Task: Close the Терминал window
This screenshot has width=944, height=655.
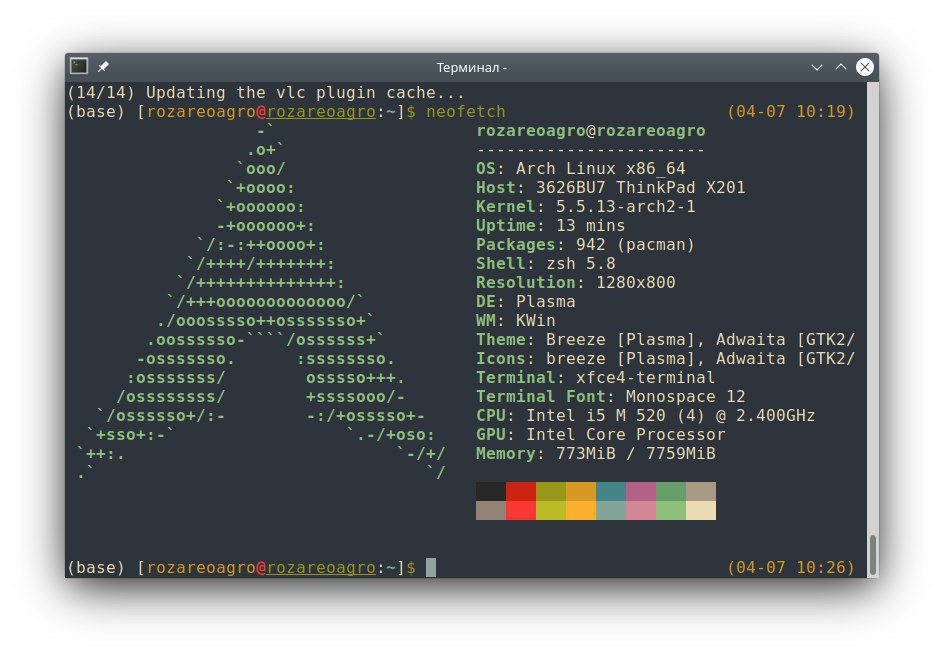Action: point(865,67)
